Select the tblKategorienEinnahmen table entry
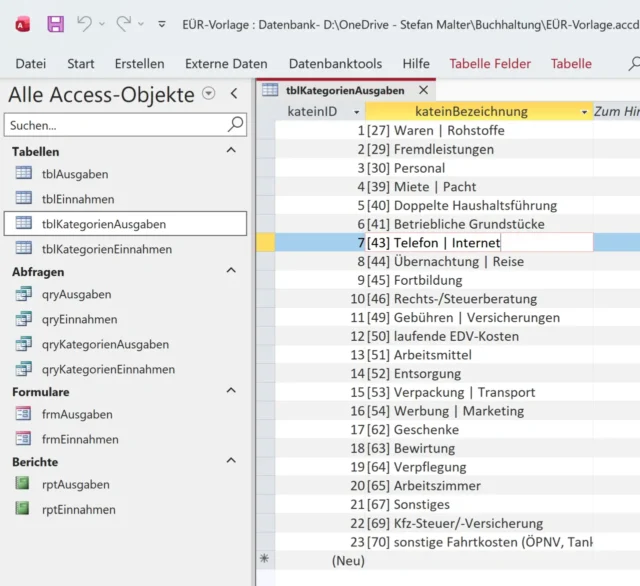This screenshot has width=640, height=586. [106, 249]
